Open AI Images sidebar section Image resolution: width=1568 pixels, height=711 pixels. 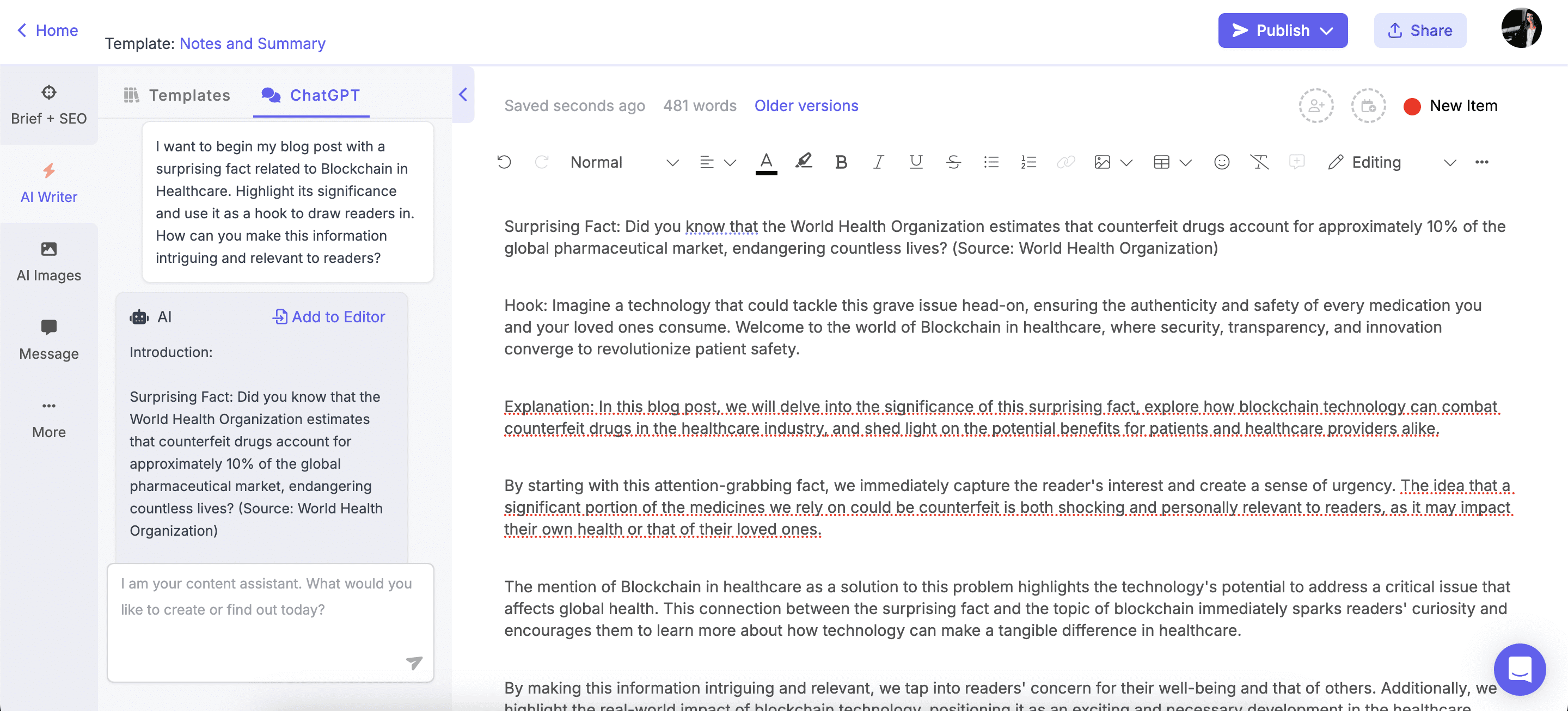(x=48, y=262)
